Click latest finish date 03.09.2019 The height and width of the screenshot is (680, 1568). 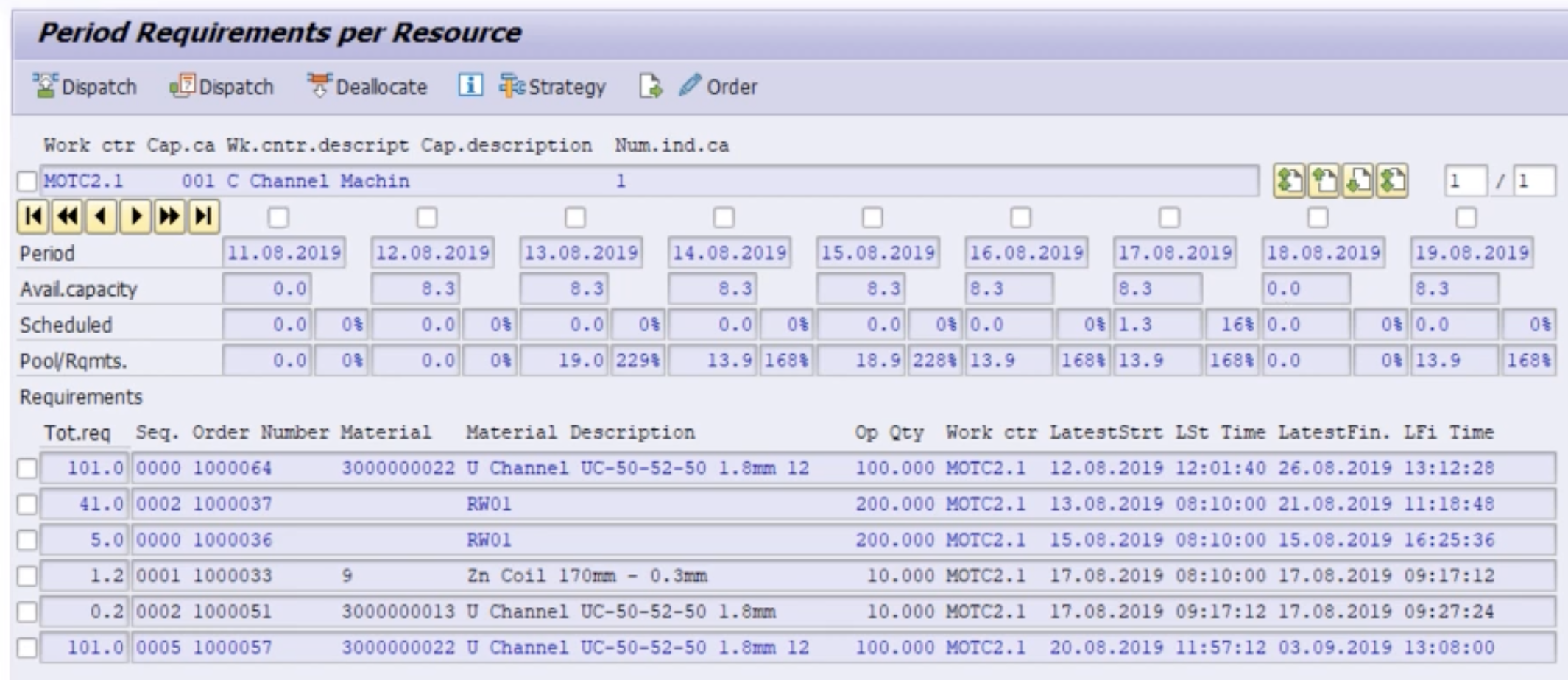(1335, 648)
